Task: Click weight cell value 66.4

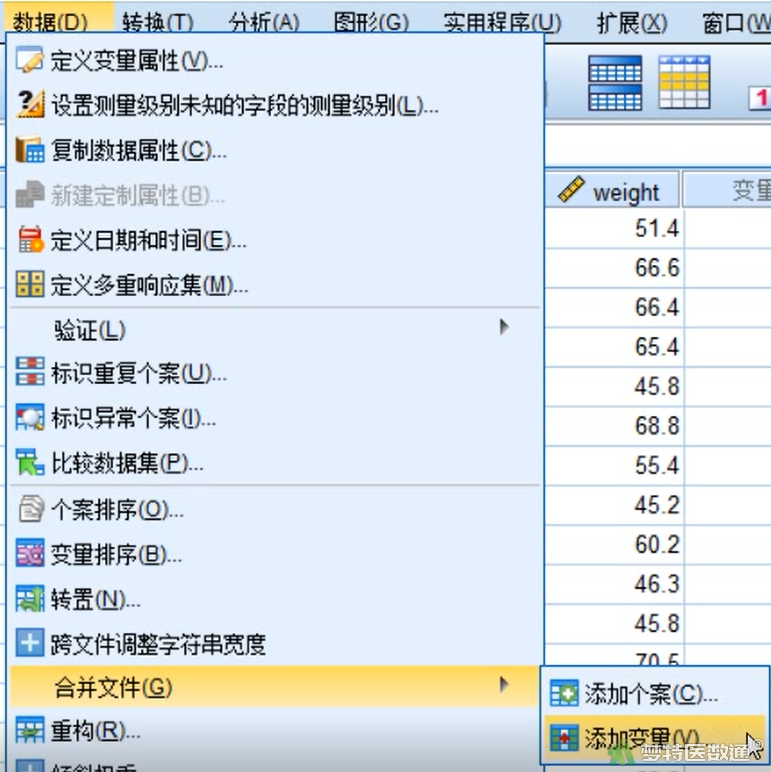Action: click(x=657, y=307)
